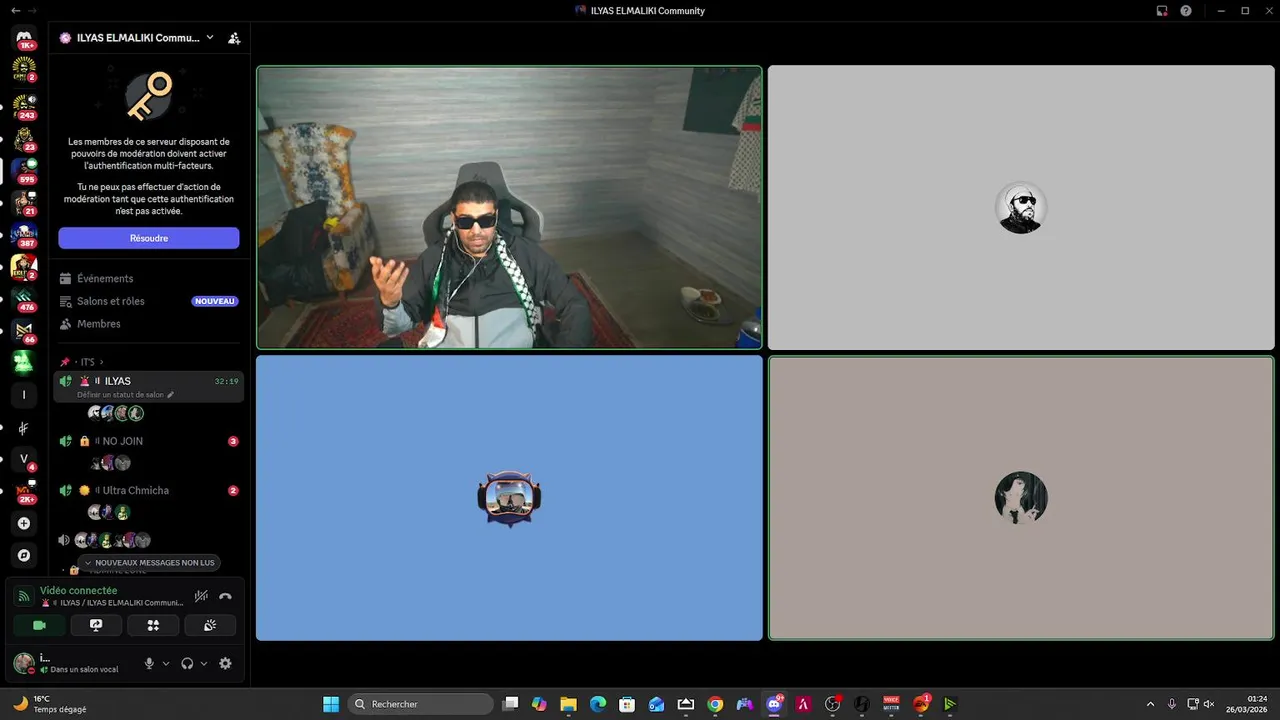1280x720 pixels.
Task: Select the grey participant tile with bearded avatar
Action: tap(1021, 208)
